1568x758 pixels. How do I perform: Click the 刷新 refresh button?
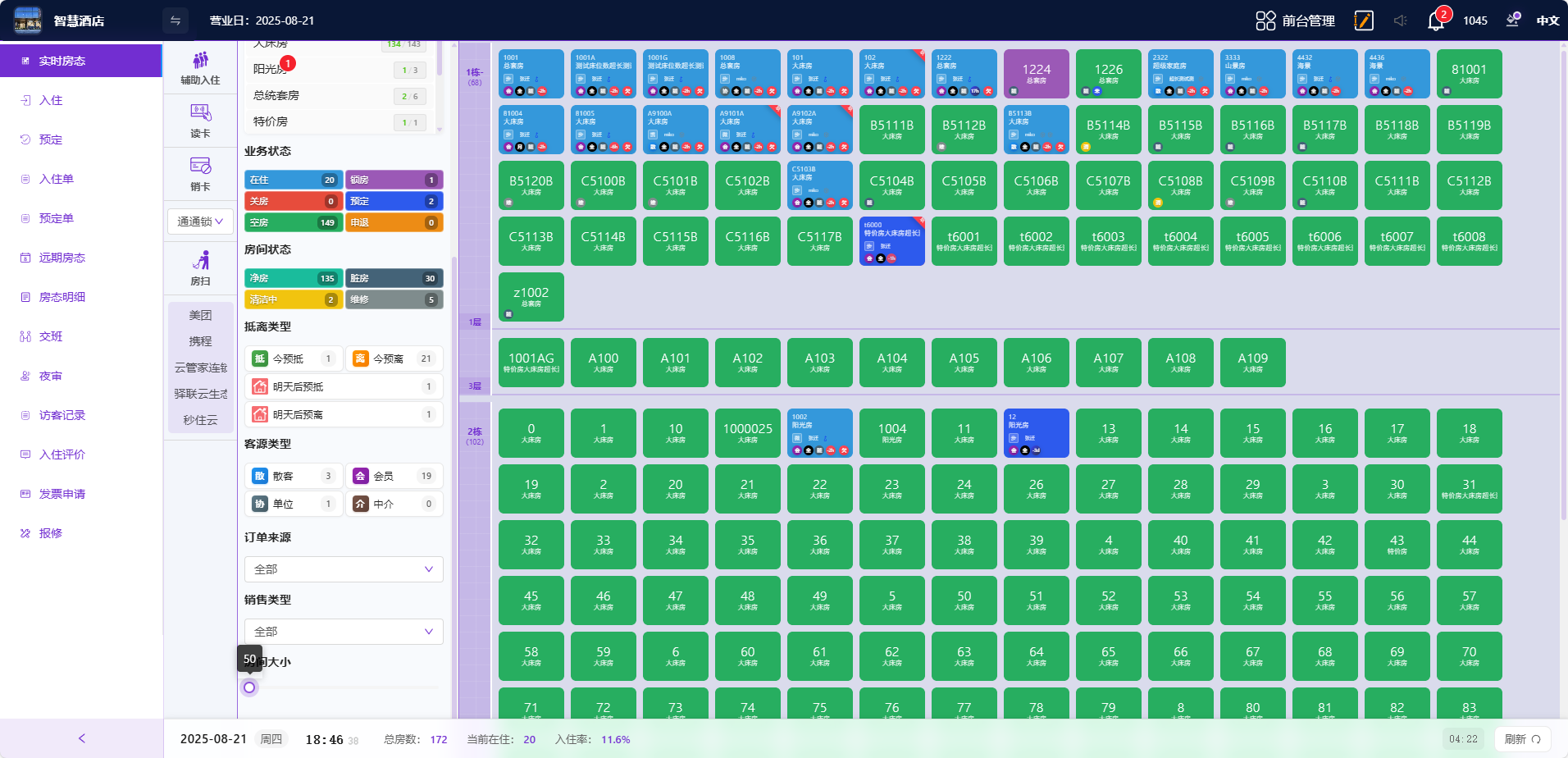tap(1522, 739)
